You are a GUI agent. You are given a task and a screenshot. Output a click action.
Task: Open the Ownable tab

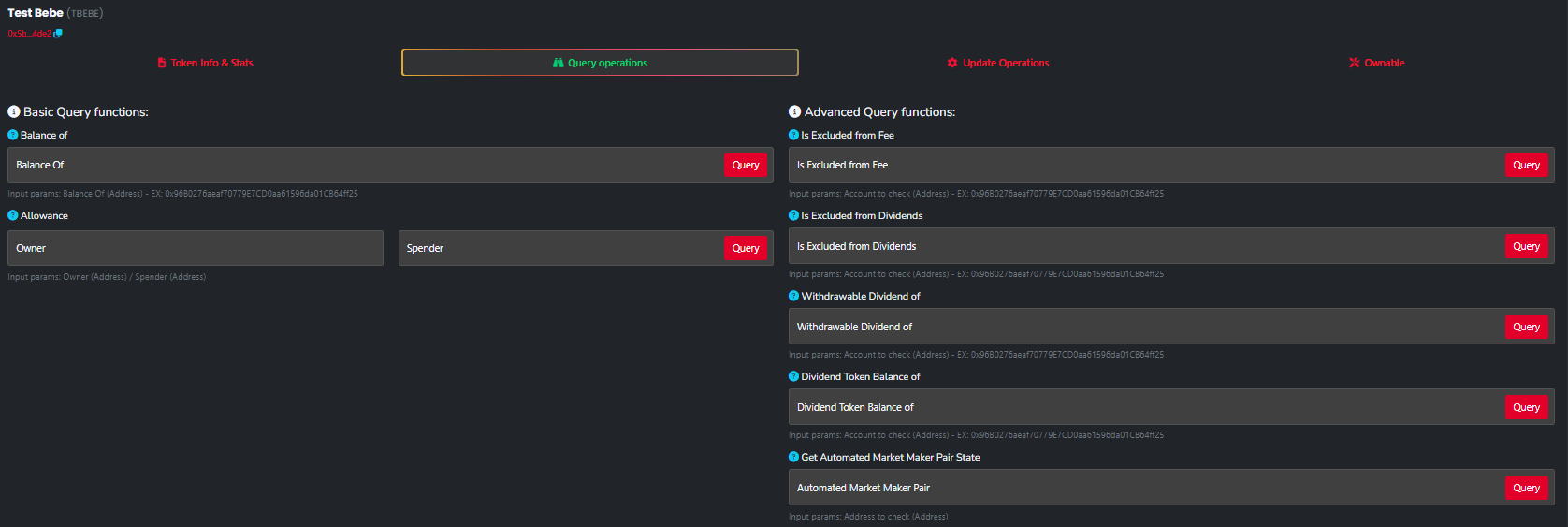pyautogui.click(x=1376, y=63)
